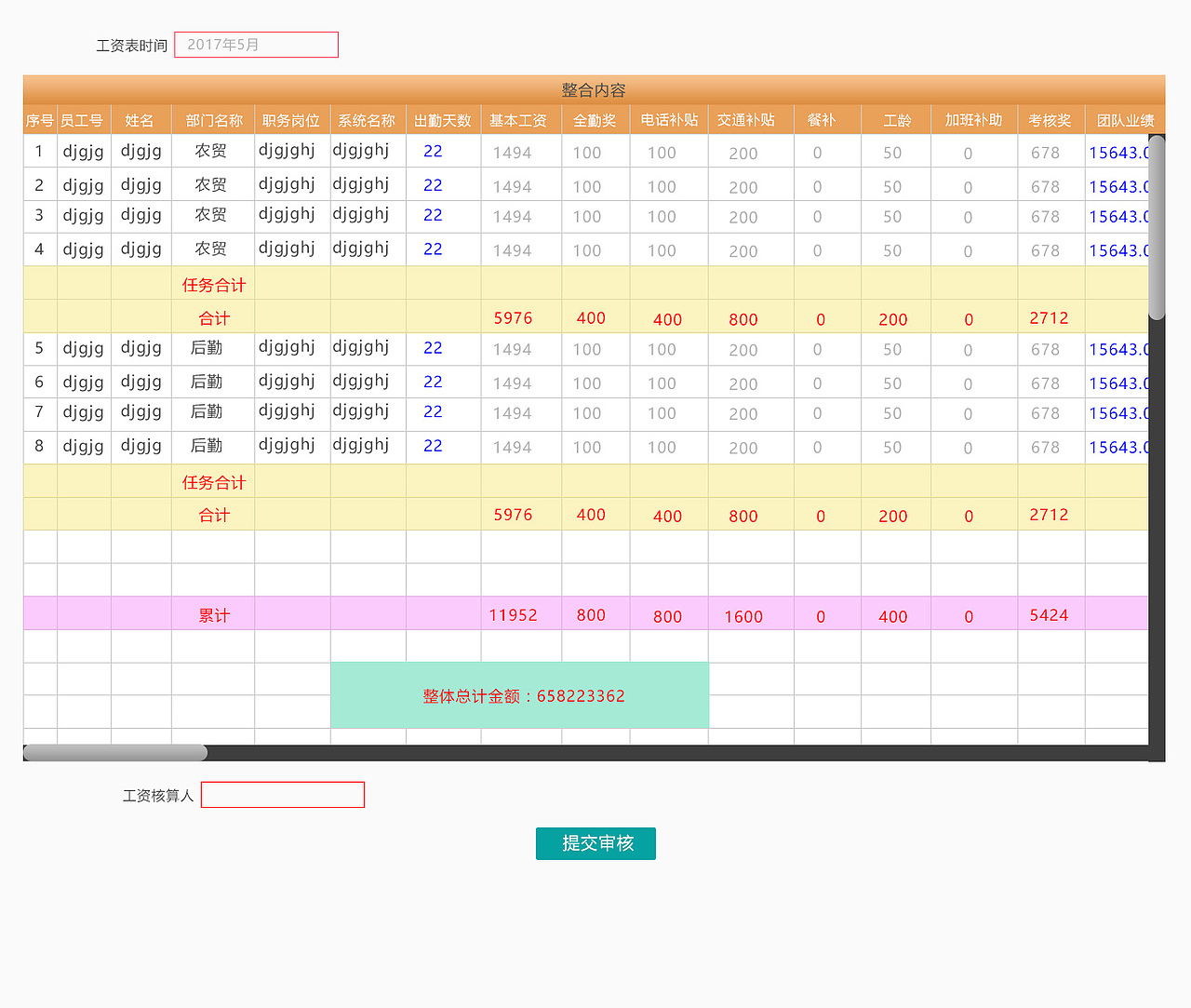Viewport: 1191px width, 1008px height.
Task: Click serial number 4 in the 序号 column
Action: [x=39, y=249]
